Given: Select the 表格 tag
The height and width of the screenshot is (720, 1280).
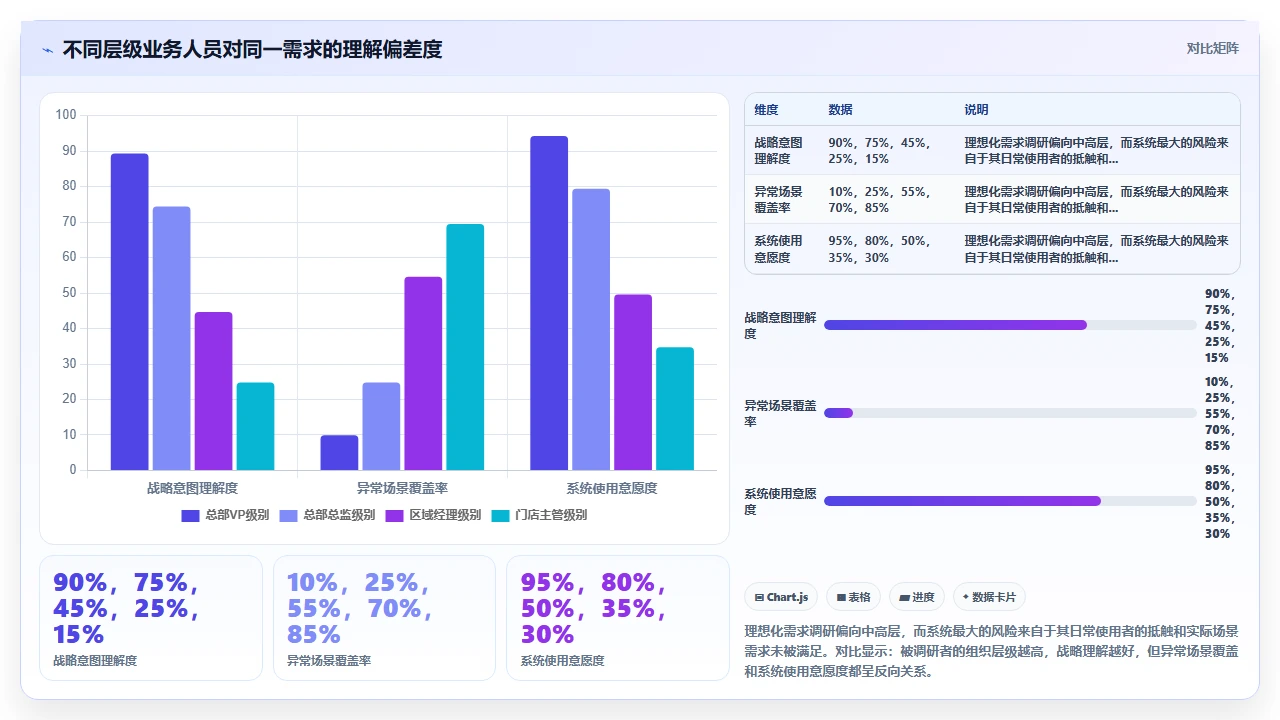Looking at the screenshot, I should pyautogui.click(x=853, y=597).
